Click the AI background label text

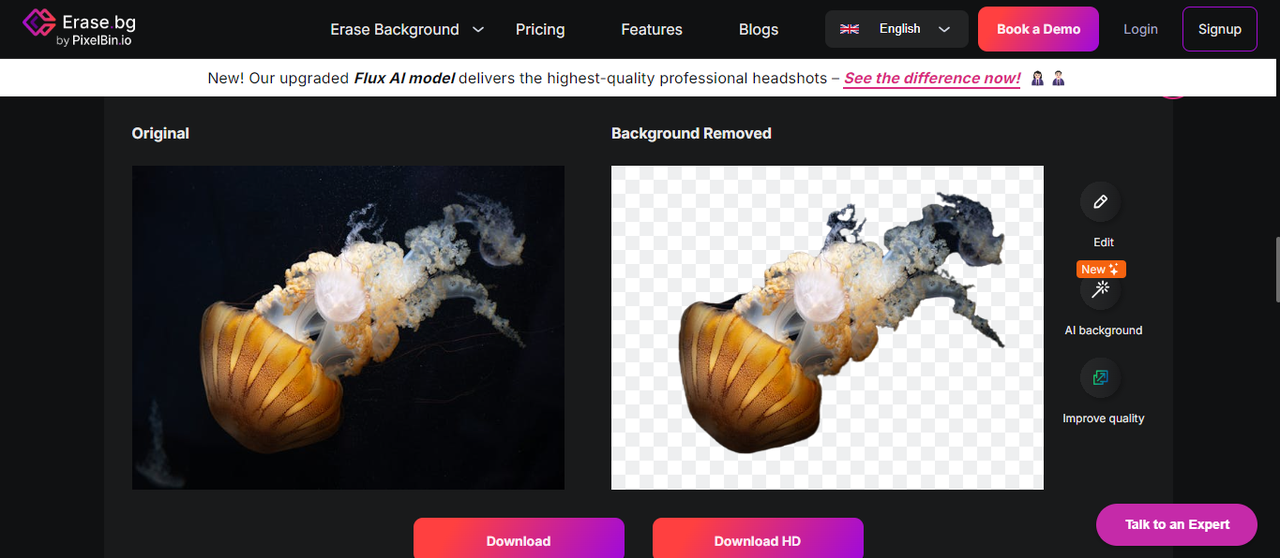click(x=1103, y=330)
